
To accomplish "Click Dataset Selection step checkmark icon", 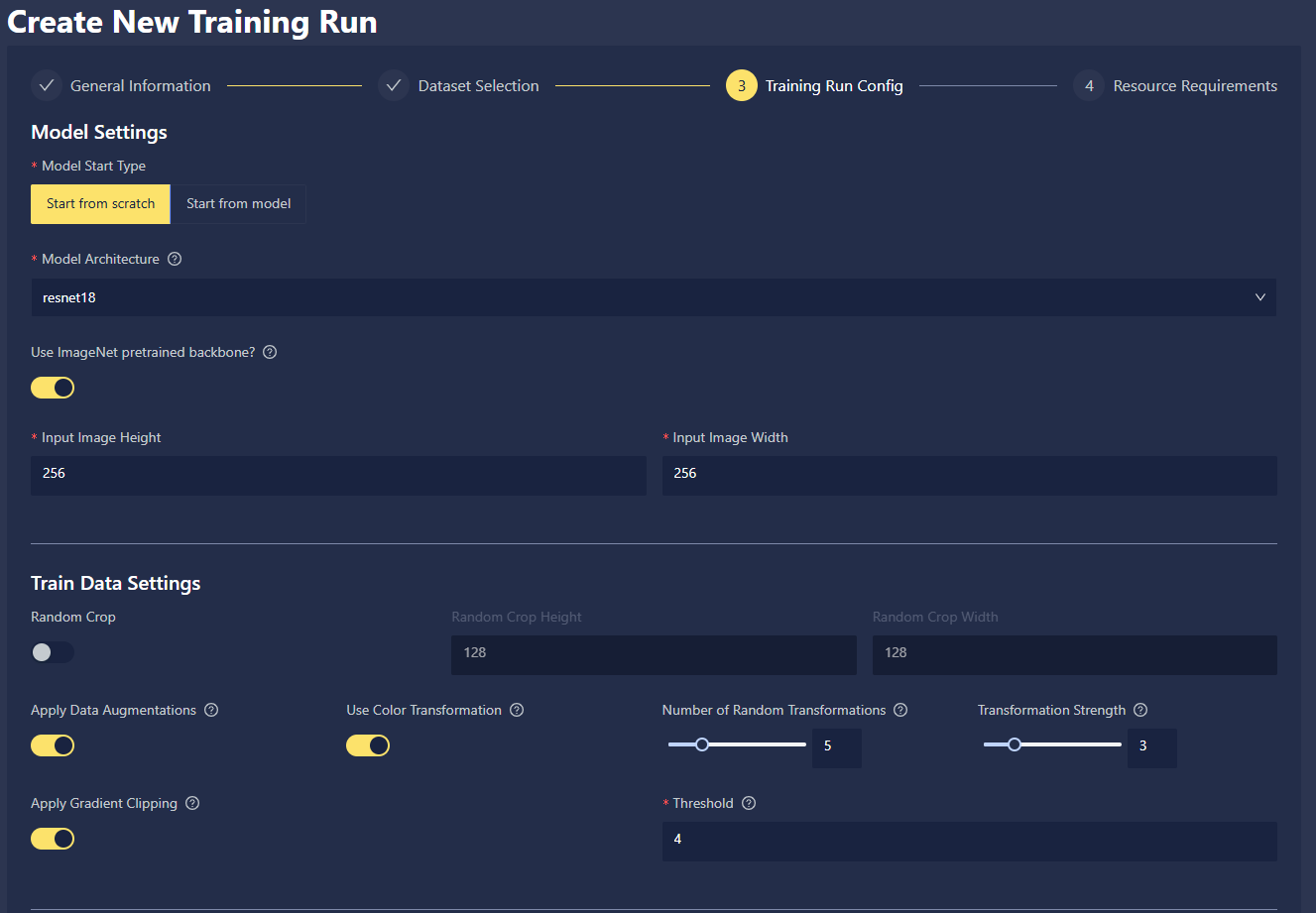I will click(394, 86).
